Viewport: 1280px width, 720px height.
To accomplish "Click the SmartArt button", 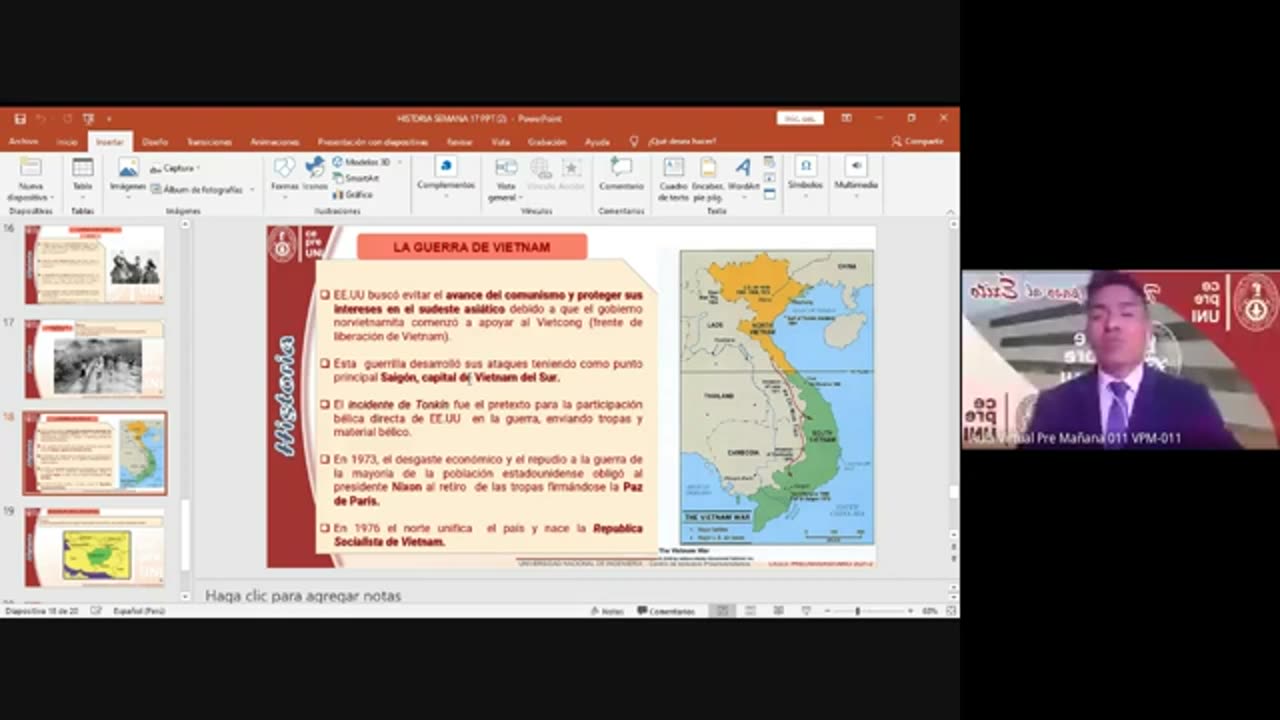I will 356,178.
